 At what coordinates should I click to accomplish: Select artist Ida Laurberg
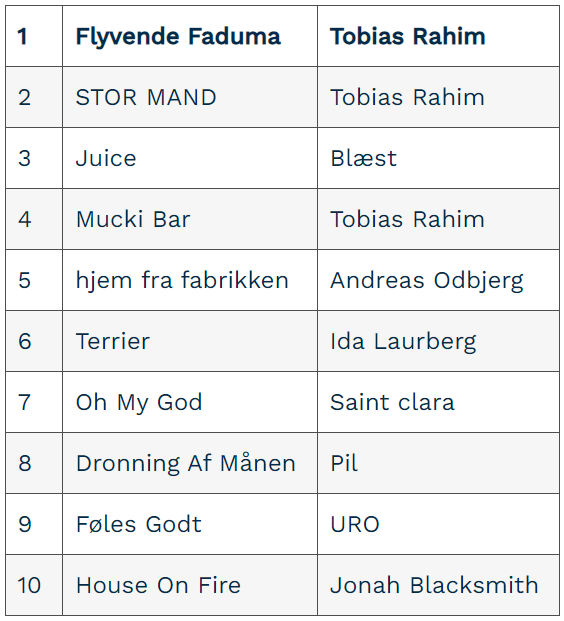coord(403,342)
